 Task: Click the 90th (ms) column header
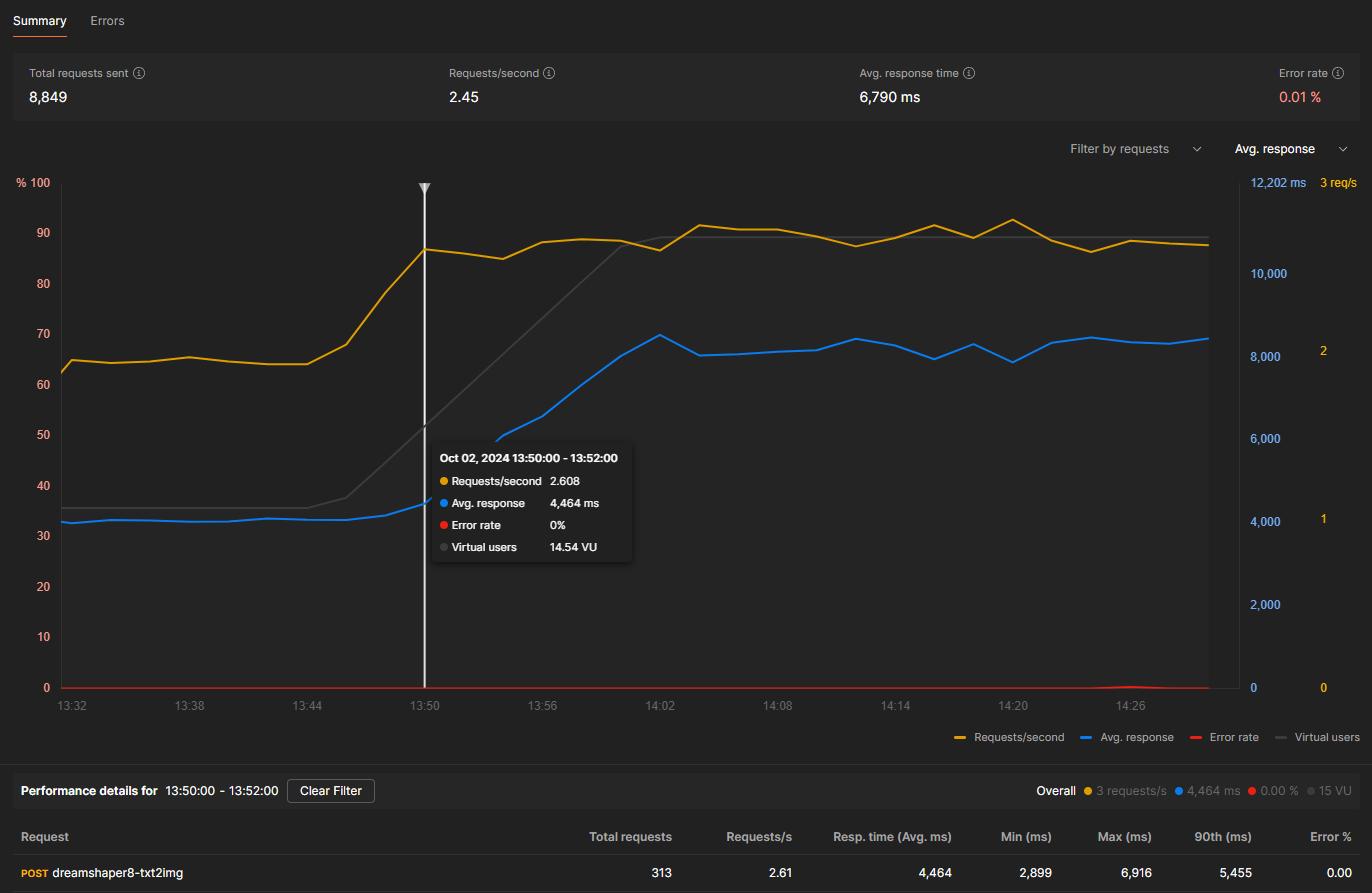[1223, 837]
